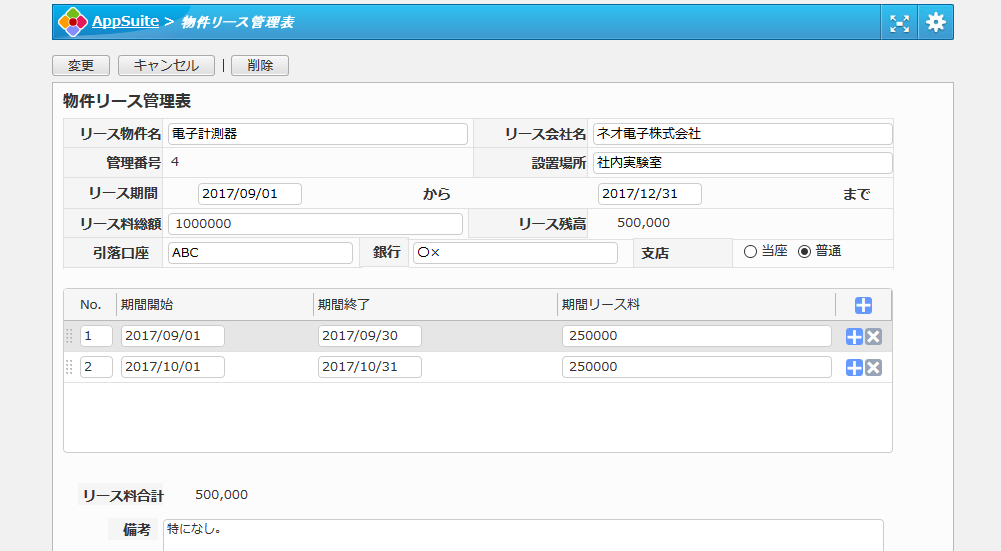1001x551 pixels.
Task: Click the AppSuite logo icon
Action: click(x=72, y=22)
